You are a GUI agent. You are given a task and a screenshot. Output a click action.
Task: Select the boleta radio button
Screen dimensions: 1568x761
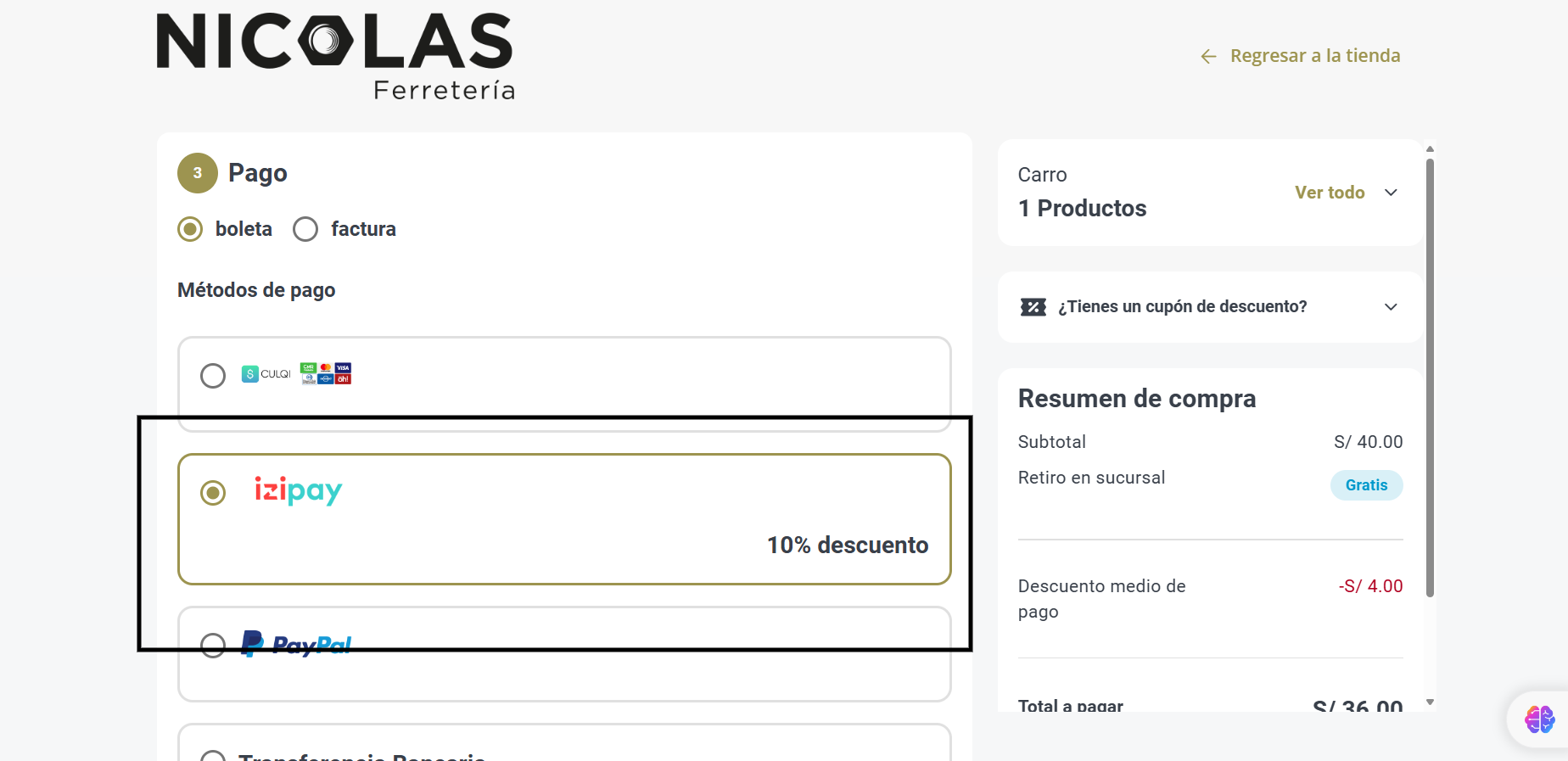(x=190, y=229)
